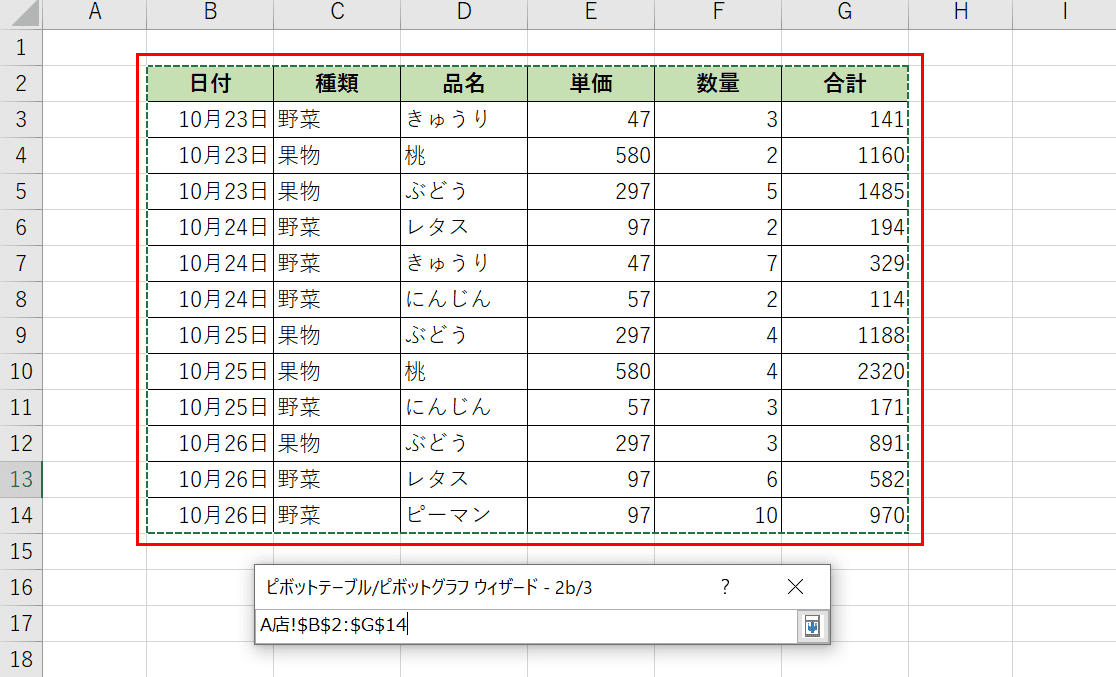Select the cell with total 329
The height and width of the screenshot is (677, 1116).
845,263
